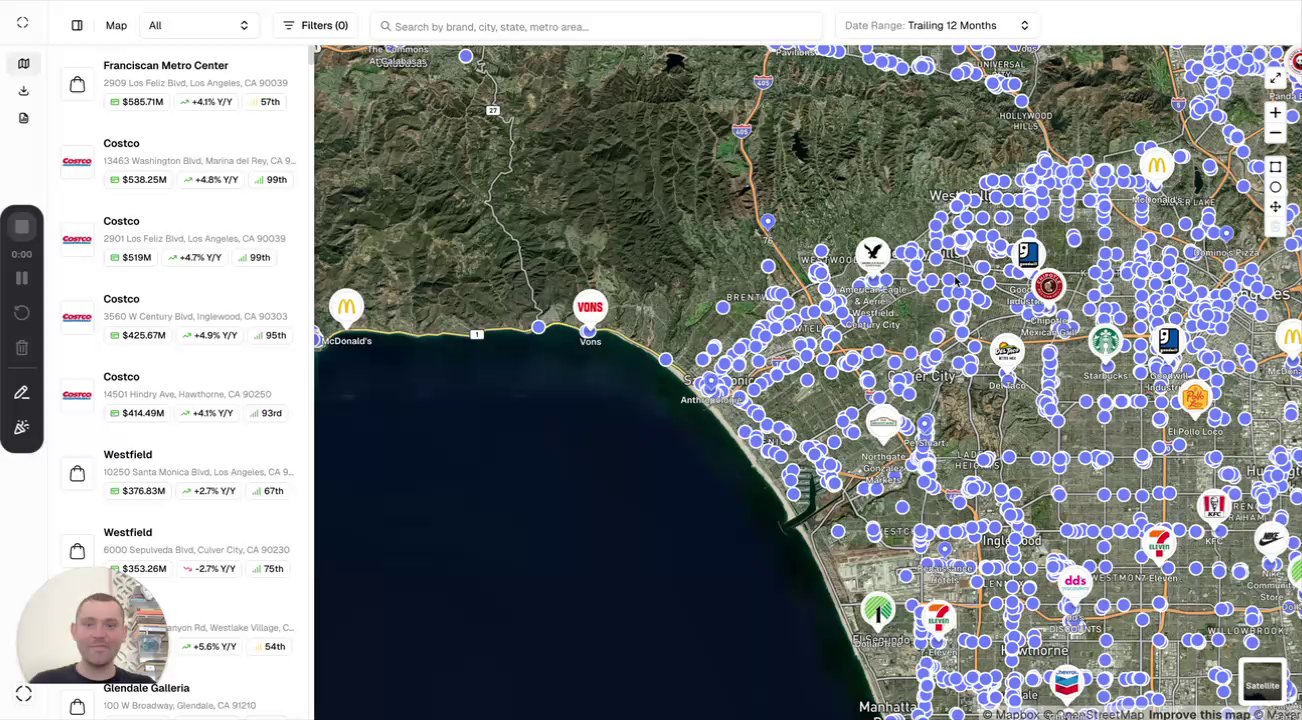Click the KFC map marker

[1214, 506]
